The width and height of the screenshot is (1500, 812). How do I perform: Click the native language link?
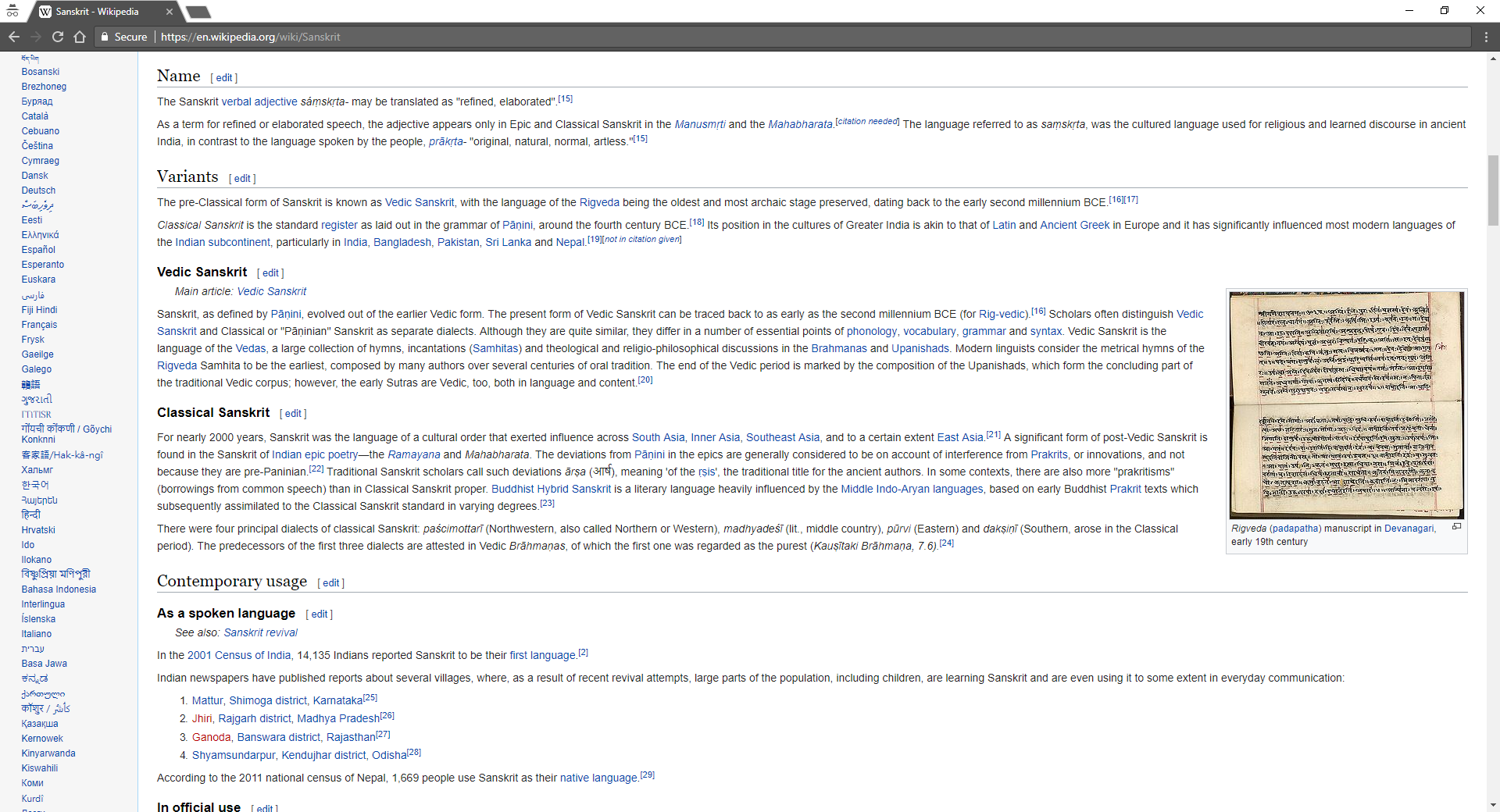(598, 778)
